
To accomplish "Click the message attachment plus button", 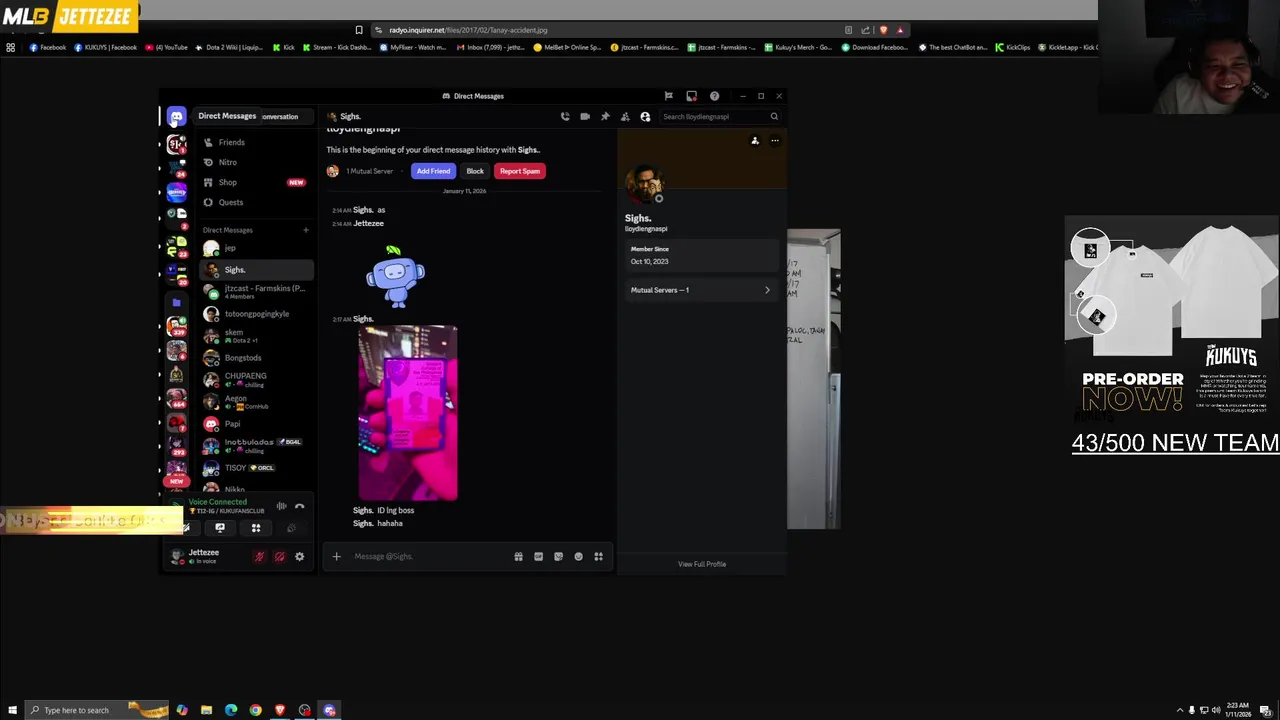I will [337, 556].
